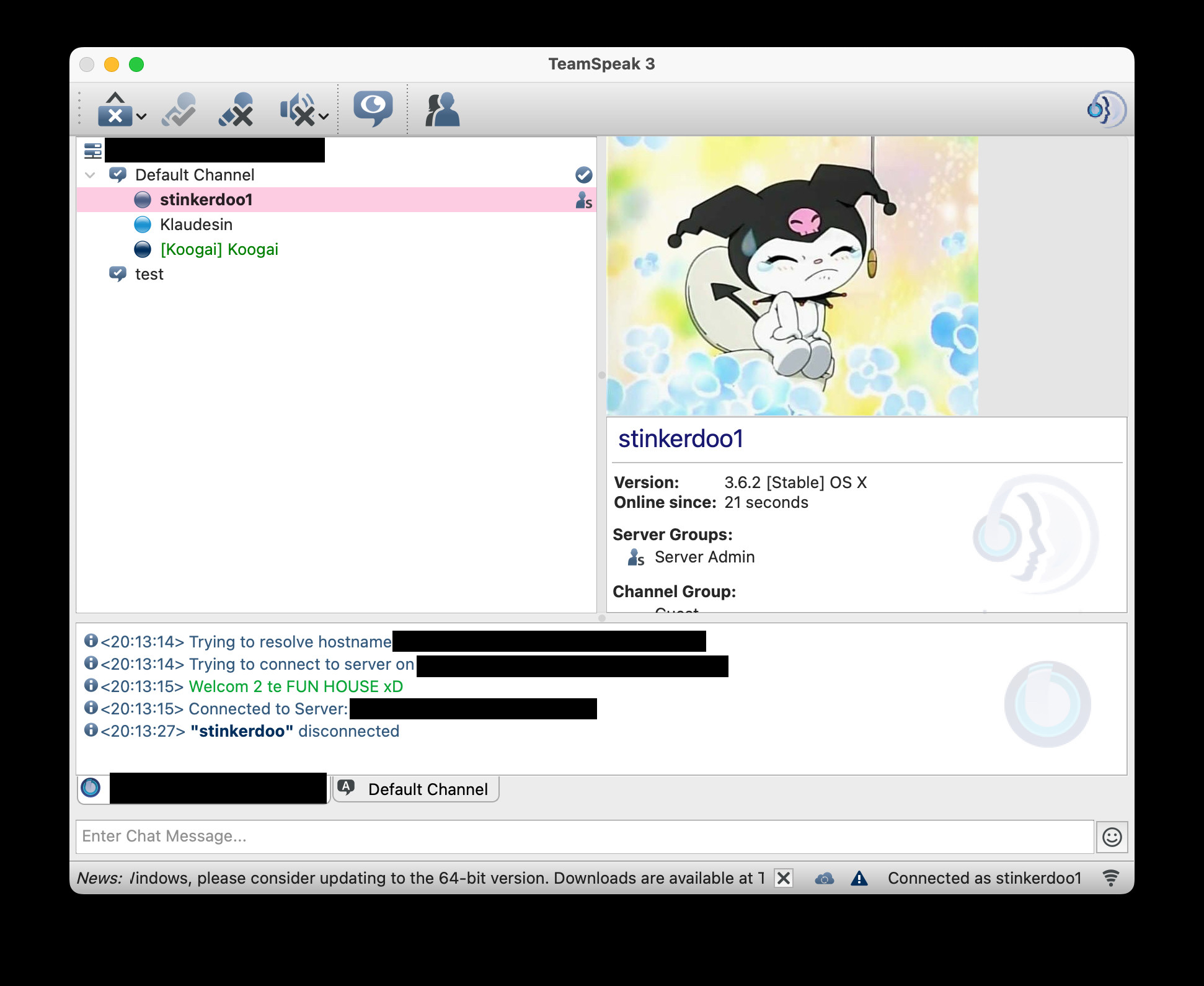Image resolution: width=1204 pixels, height=986 pixels.
Task: Click the cloud sync status icon
Action: click(x=824, y=878)
